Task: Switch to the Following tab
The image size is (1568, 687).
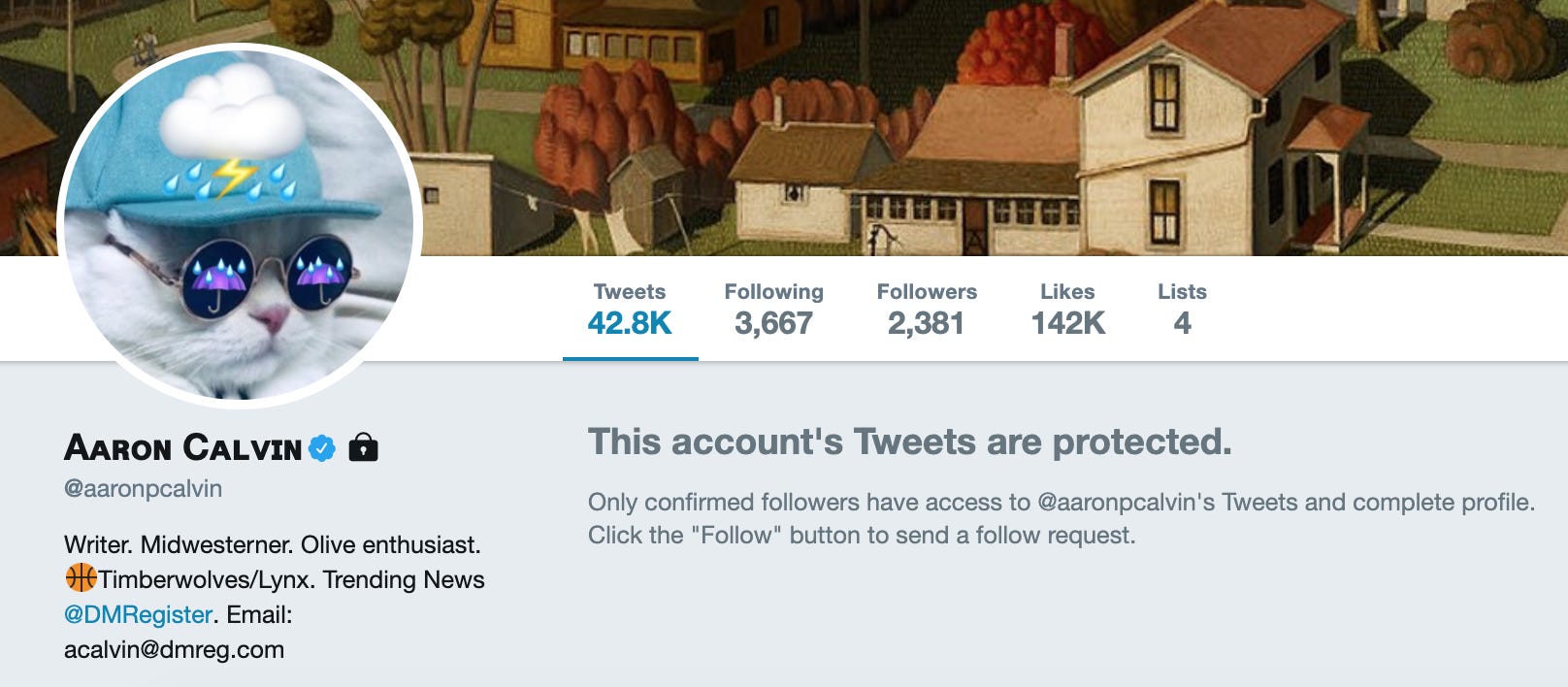Action: click(773, 310)
